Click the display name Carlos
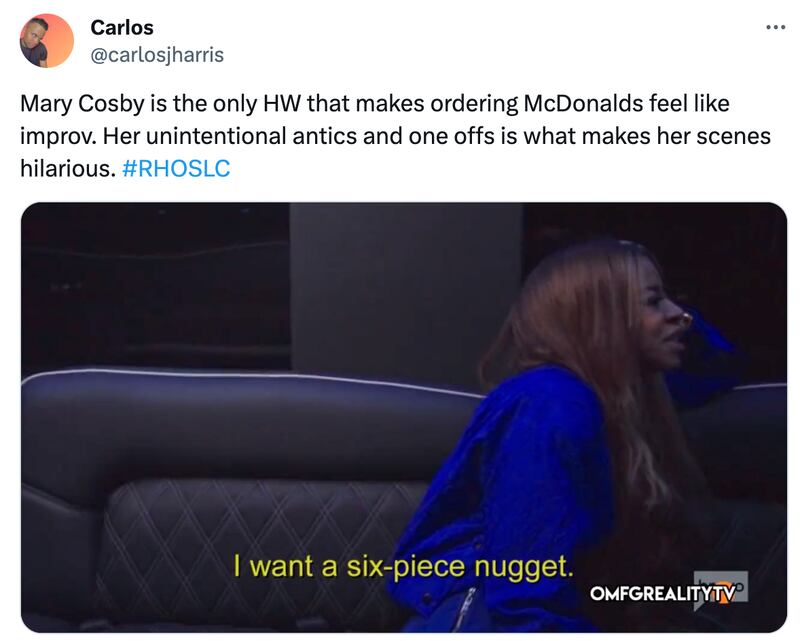Image resolution: width=800 pixels, height=641 pixels. 122,28
